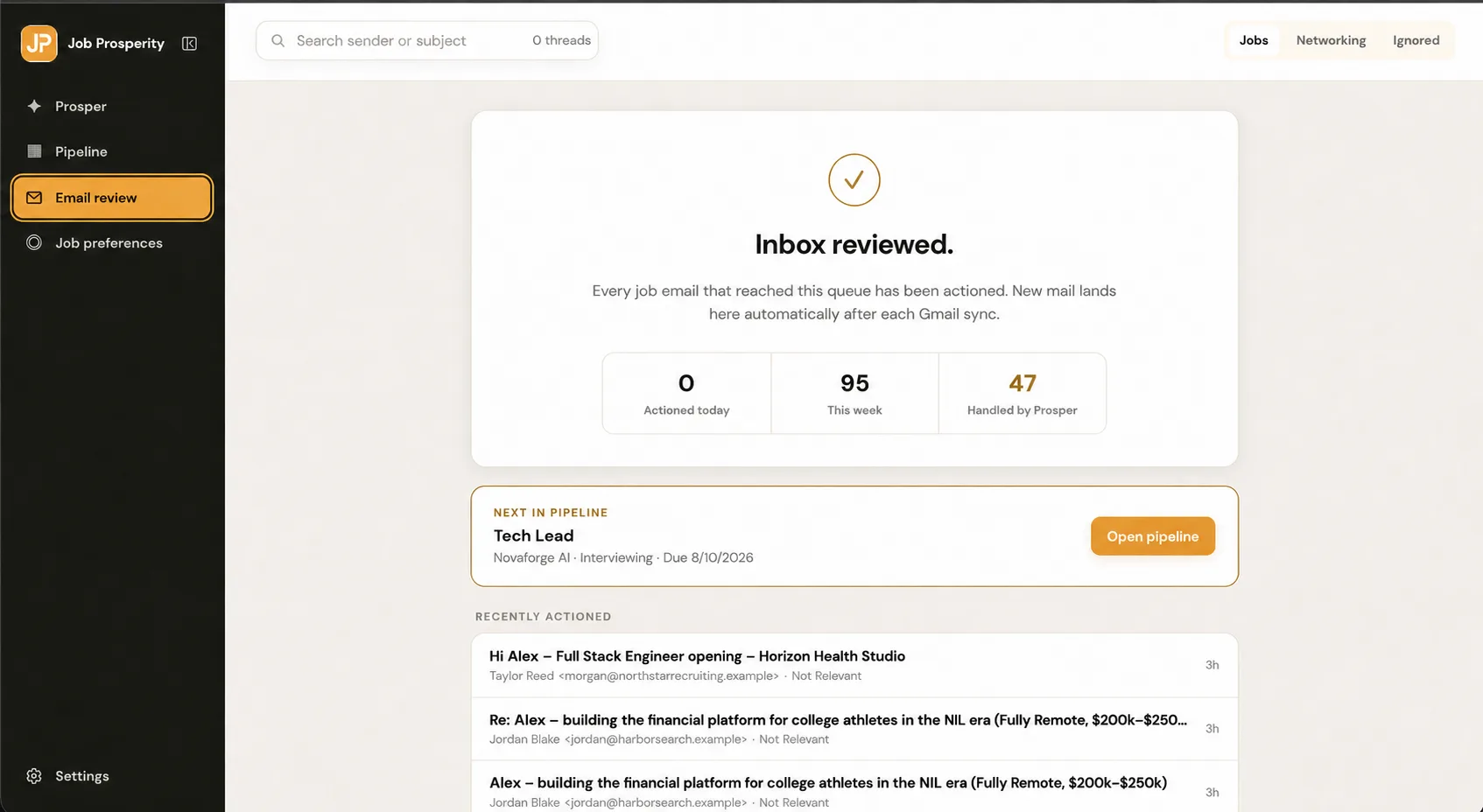Click the 95 This week stat

854,394
